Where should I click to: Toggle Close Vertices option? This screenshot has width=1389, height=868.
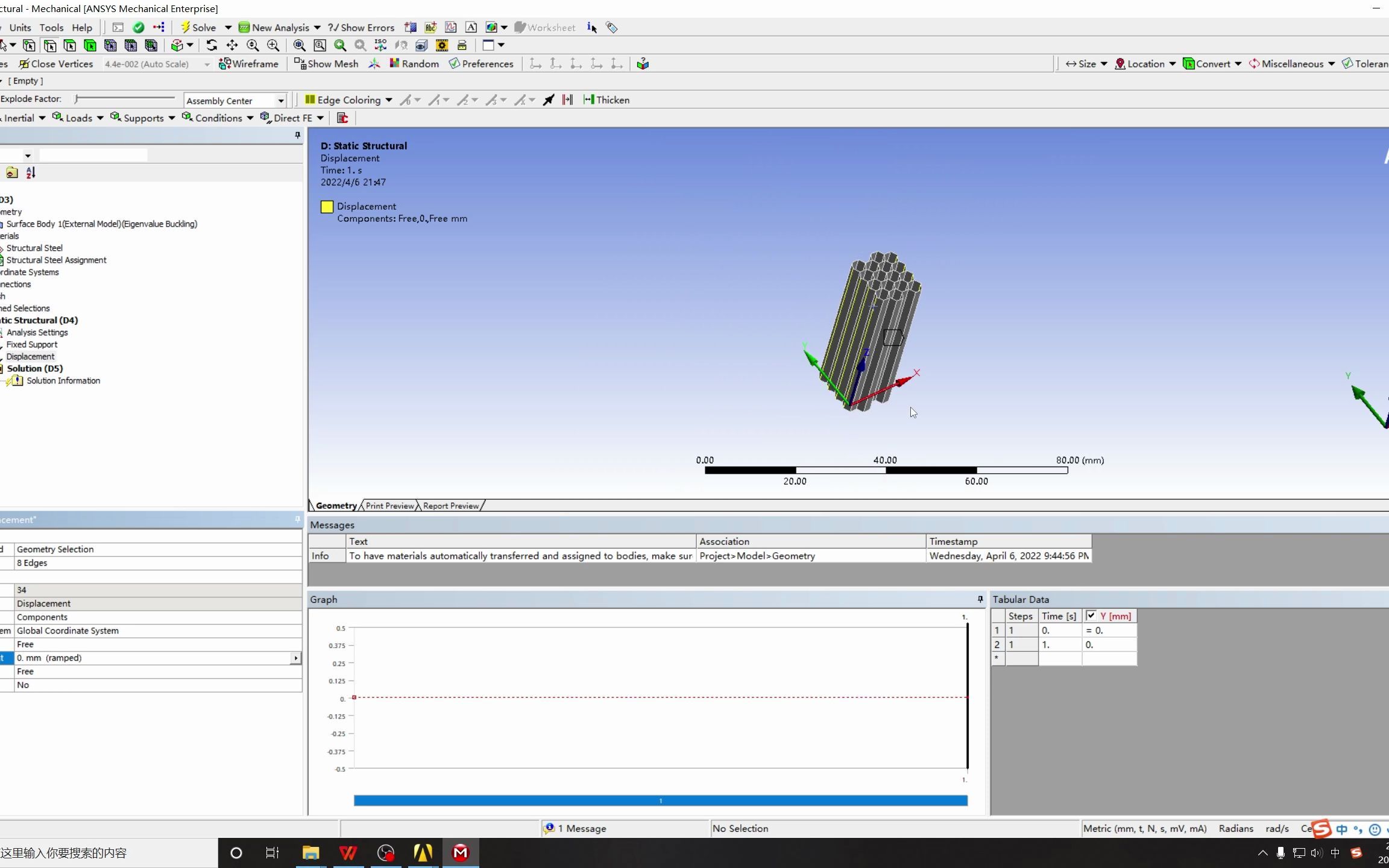pyautogui.click(x=56, y=64)
